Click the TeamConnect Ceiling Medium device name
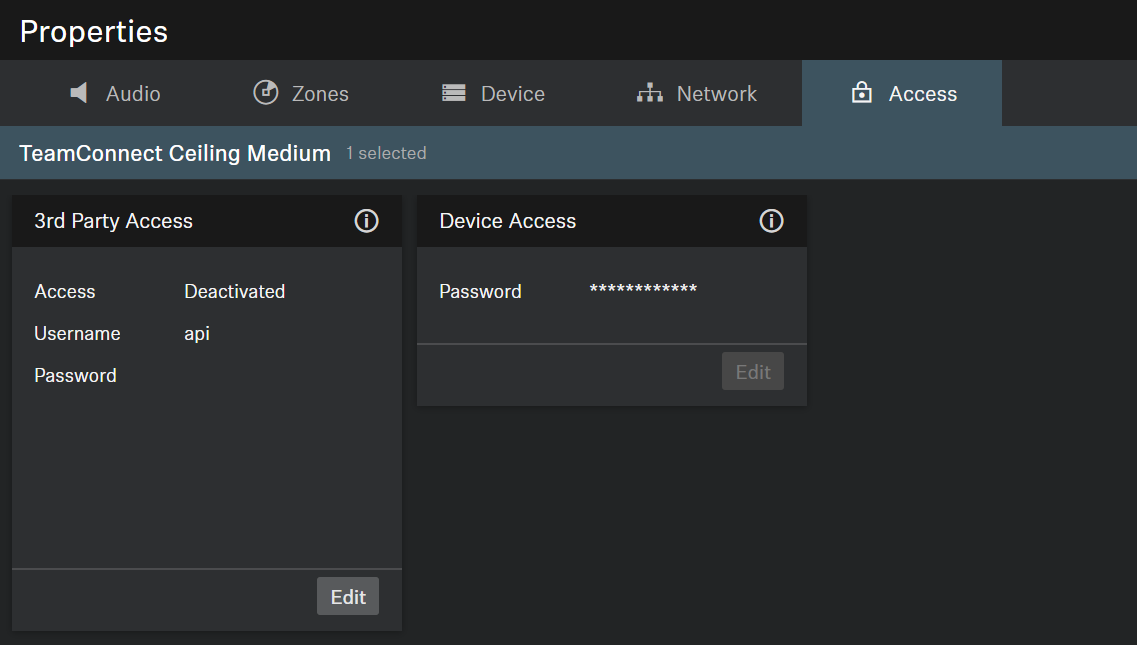The image size is (1137, 645). (175, 153)
